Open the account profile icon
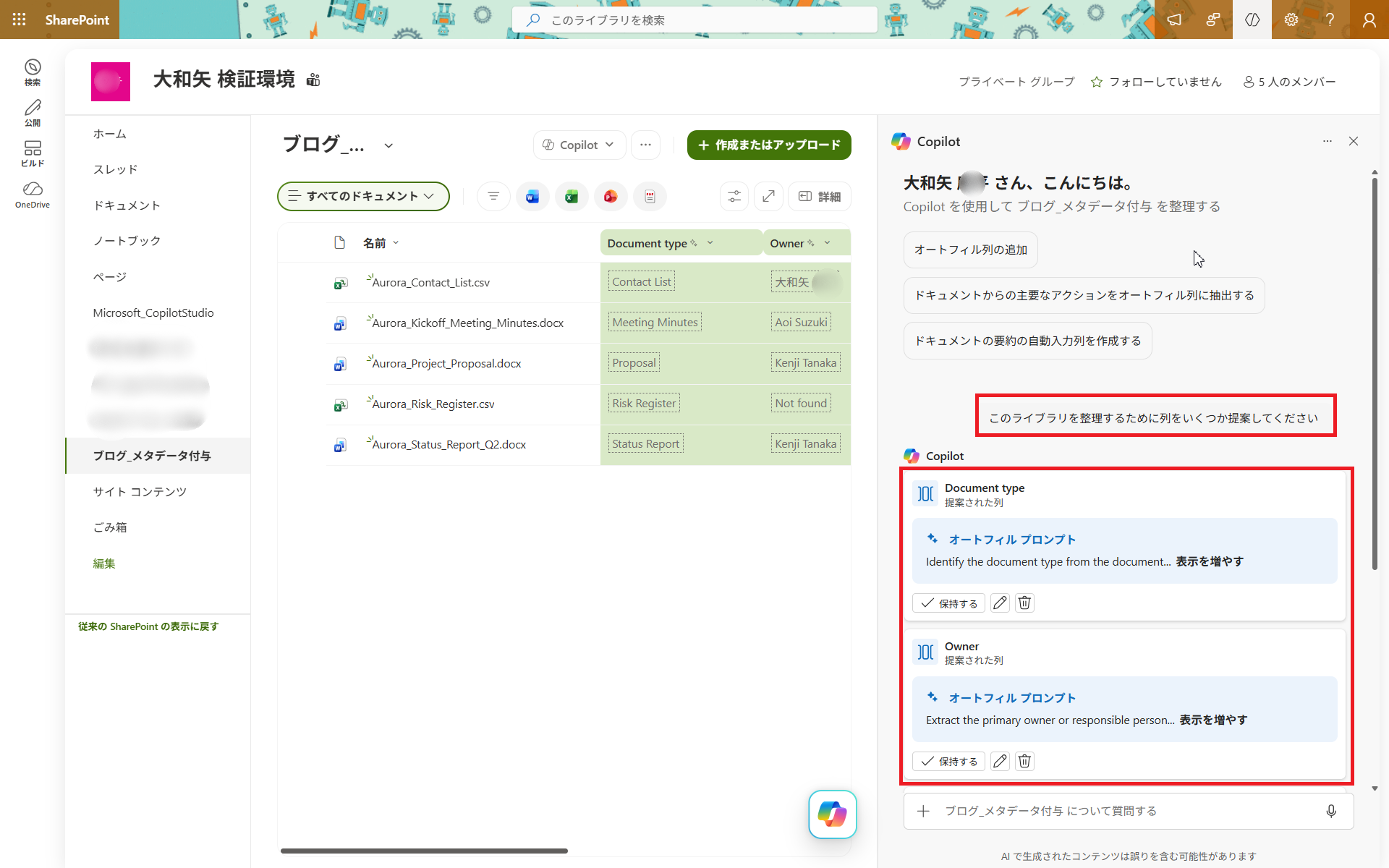Image resolution: width=1389 pixels, height=868 pixels. tap(1369, 20)
